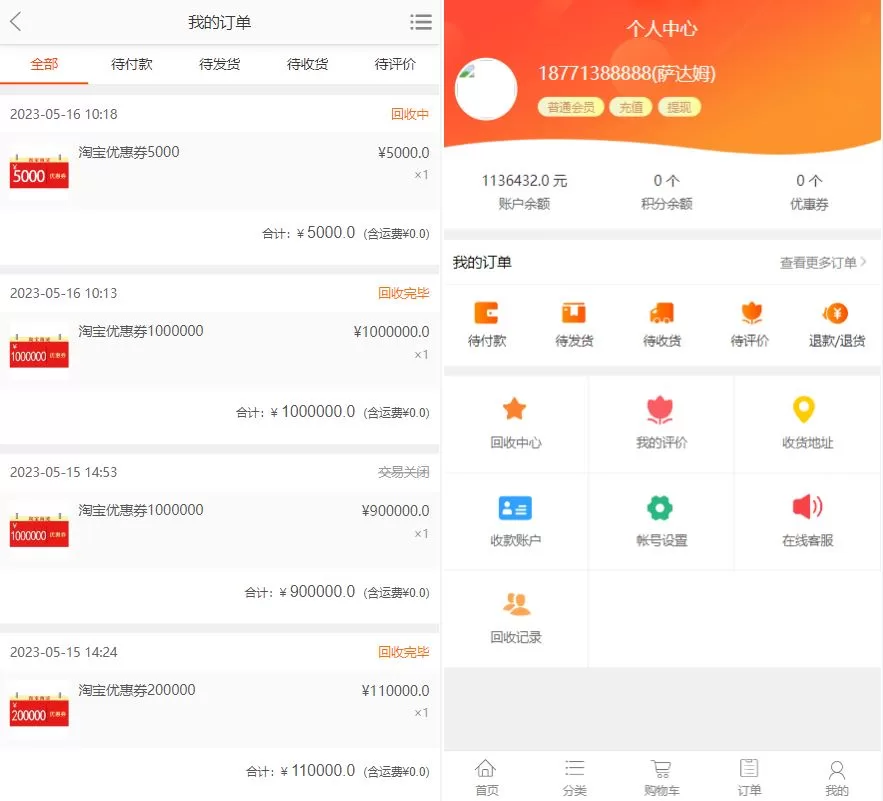This screenshot has height=801, width=883.
Task: Open the 淘宝优惠券5000 order title
Action: tap(129, 152)
